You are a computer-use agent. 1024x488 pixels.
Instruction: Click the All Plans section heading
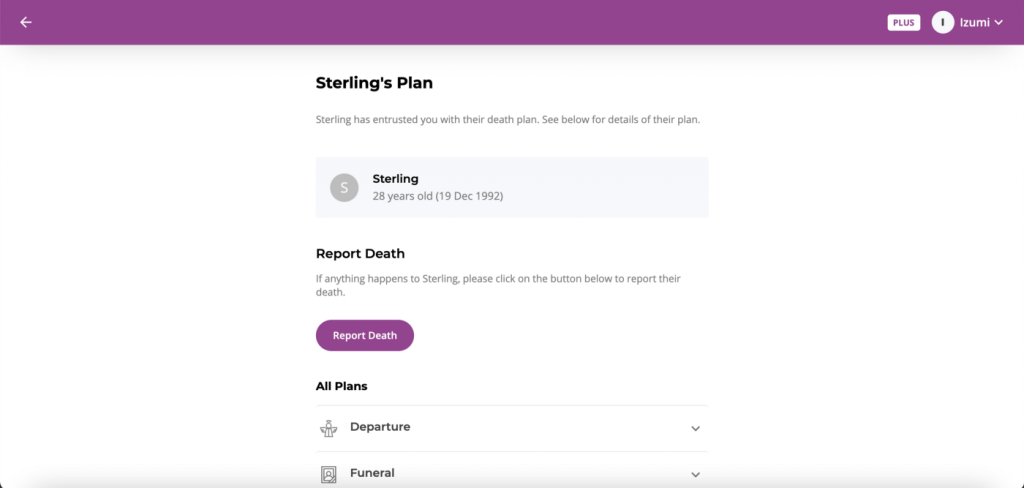coord(342,386)
